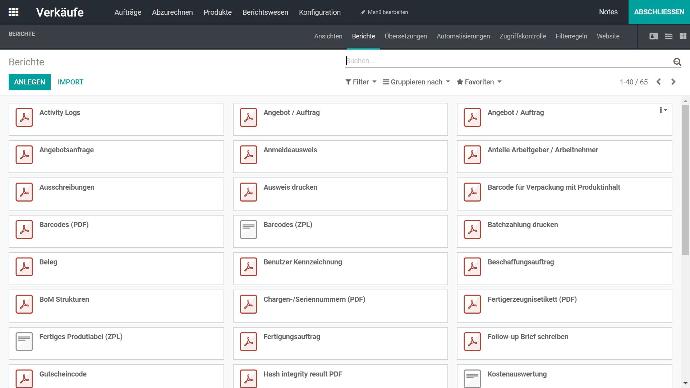Go to previous page arrow
The width and height of the screenshot is (690, 388).
[659, 82]
